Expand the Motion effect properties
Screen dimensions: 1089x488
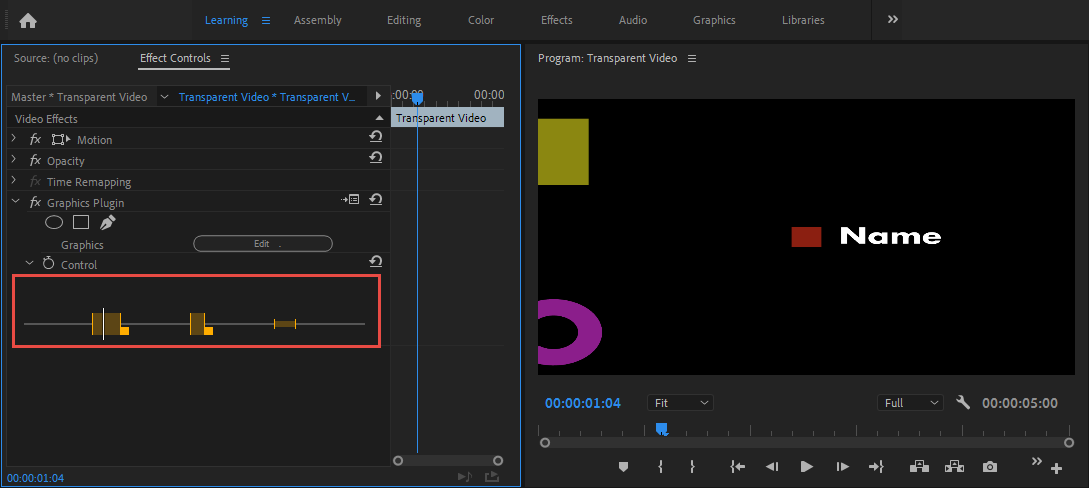click(14, 140)
